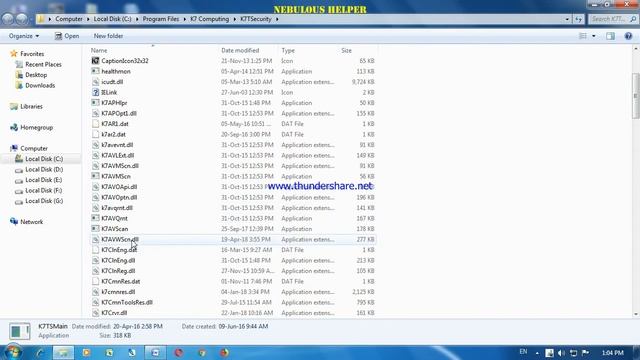Click the Homegroup icon in sidebar
This screenshot has width=640, height=360.
(x=14, y=127)
